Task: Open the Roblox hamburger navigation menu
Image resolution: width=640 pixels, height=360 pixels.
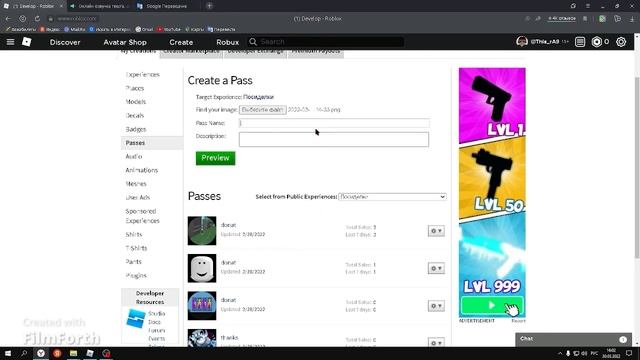Action: coord(10,42)
